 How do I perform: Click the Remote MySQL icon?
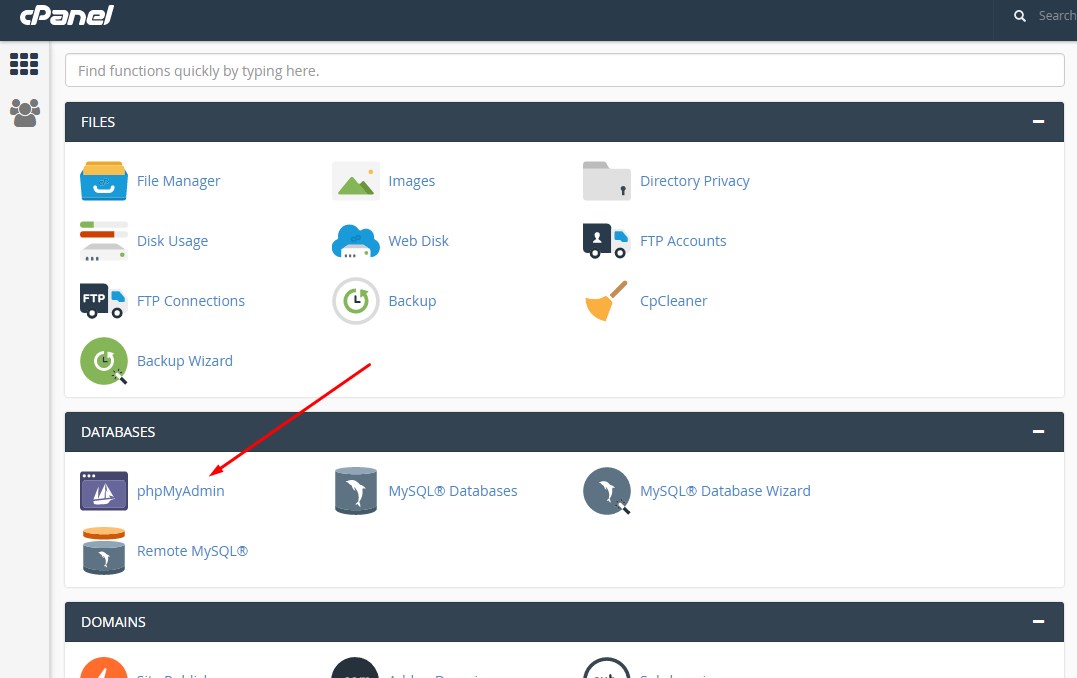click(104, 551)
